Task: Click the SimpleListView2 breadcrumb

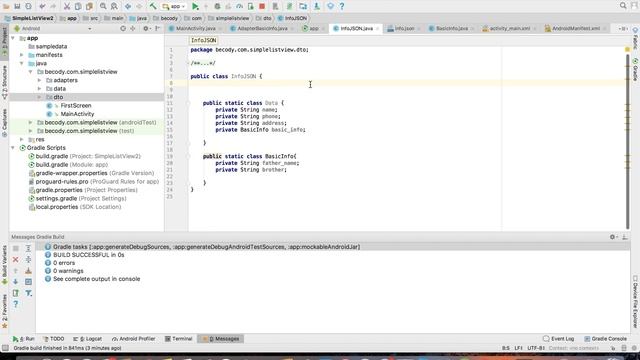Action: (29, 18)
